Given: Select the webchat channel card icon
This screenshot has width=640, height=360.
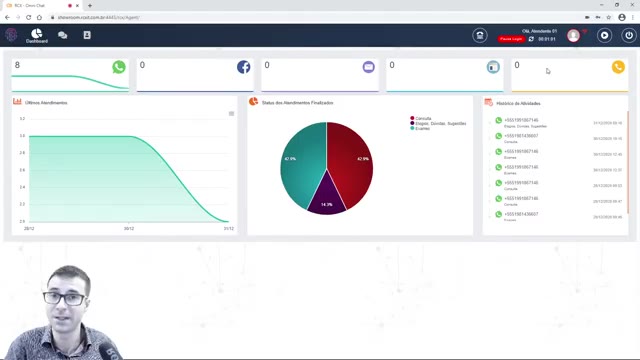Looking at the screenshot, I should click(x=493, y=67).
